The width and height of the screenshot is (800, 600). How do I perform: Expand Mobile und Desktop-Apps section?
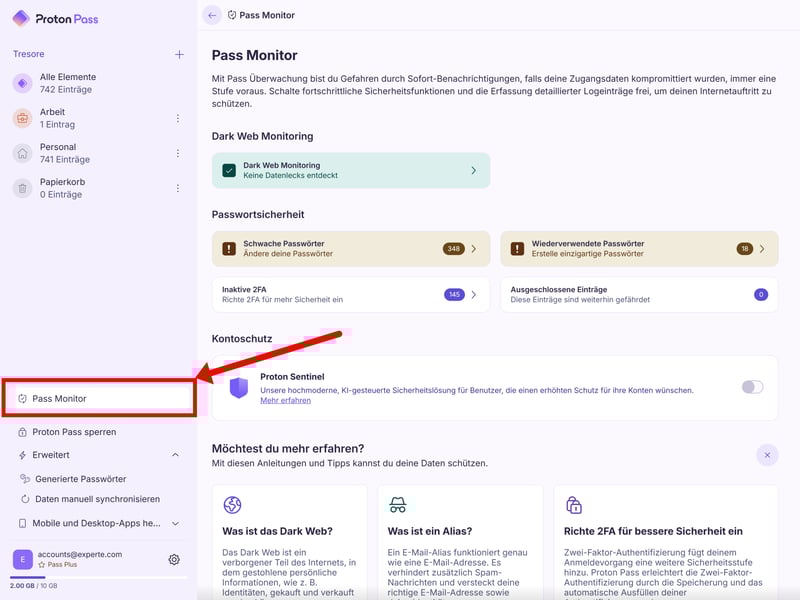point(176,523)
